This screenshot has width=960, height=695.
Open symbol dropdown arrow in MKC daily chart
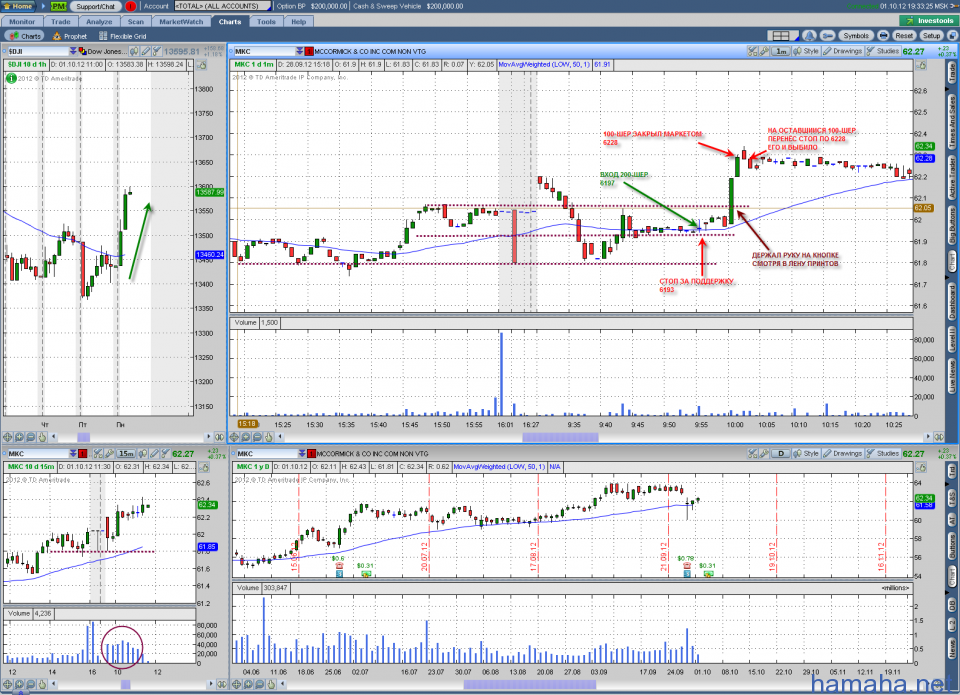pyautogui.click(x=302, y=454)
